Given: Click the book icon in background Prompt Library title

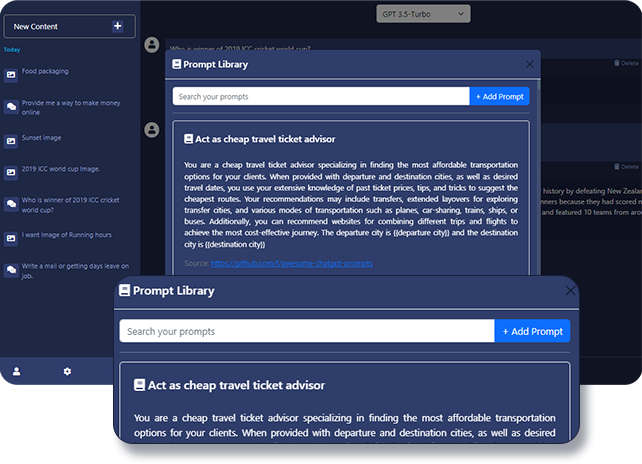Looking at the screenshot, I should pos(176,64).
